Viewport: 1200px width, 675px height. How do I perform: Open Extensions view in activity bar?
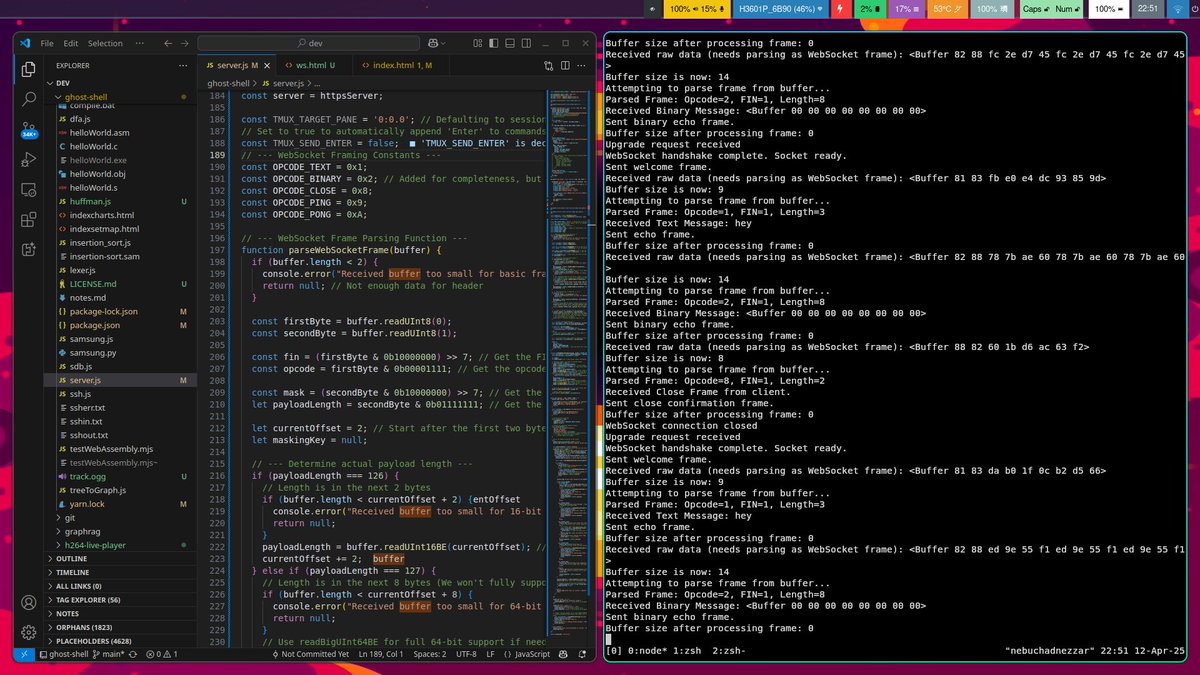(x=29, y=219)
